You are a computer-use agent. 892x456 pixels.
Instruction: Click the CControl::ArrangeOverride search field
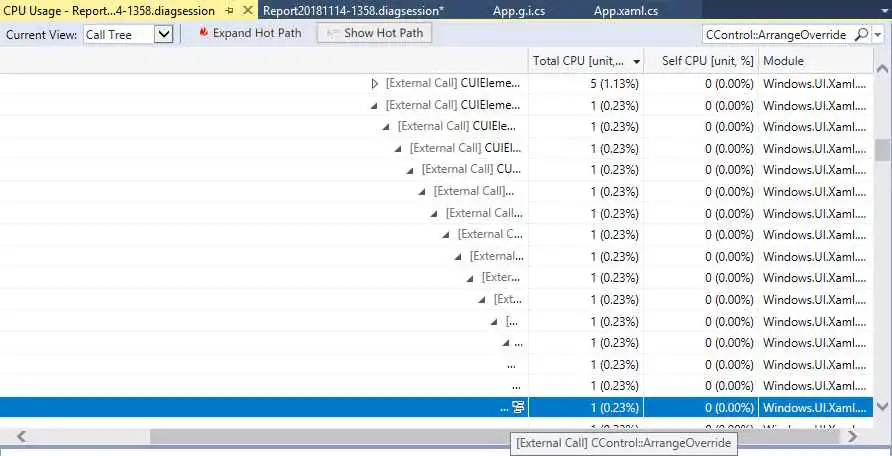point(776,35)
